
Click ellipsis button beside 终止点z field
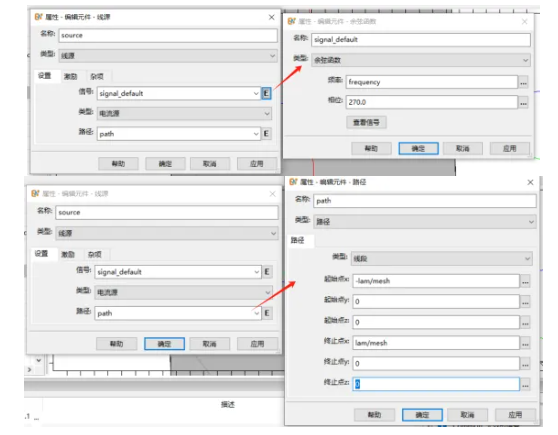click(x=525, y=384)
